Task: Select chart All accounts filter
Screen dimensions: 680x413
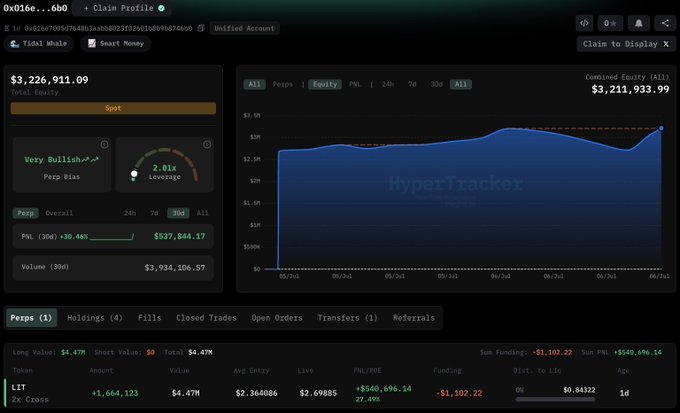Action: coord(255,84)
